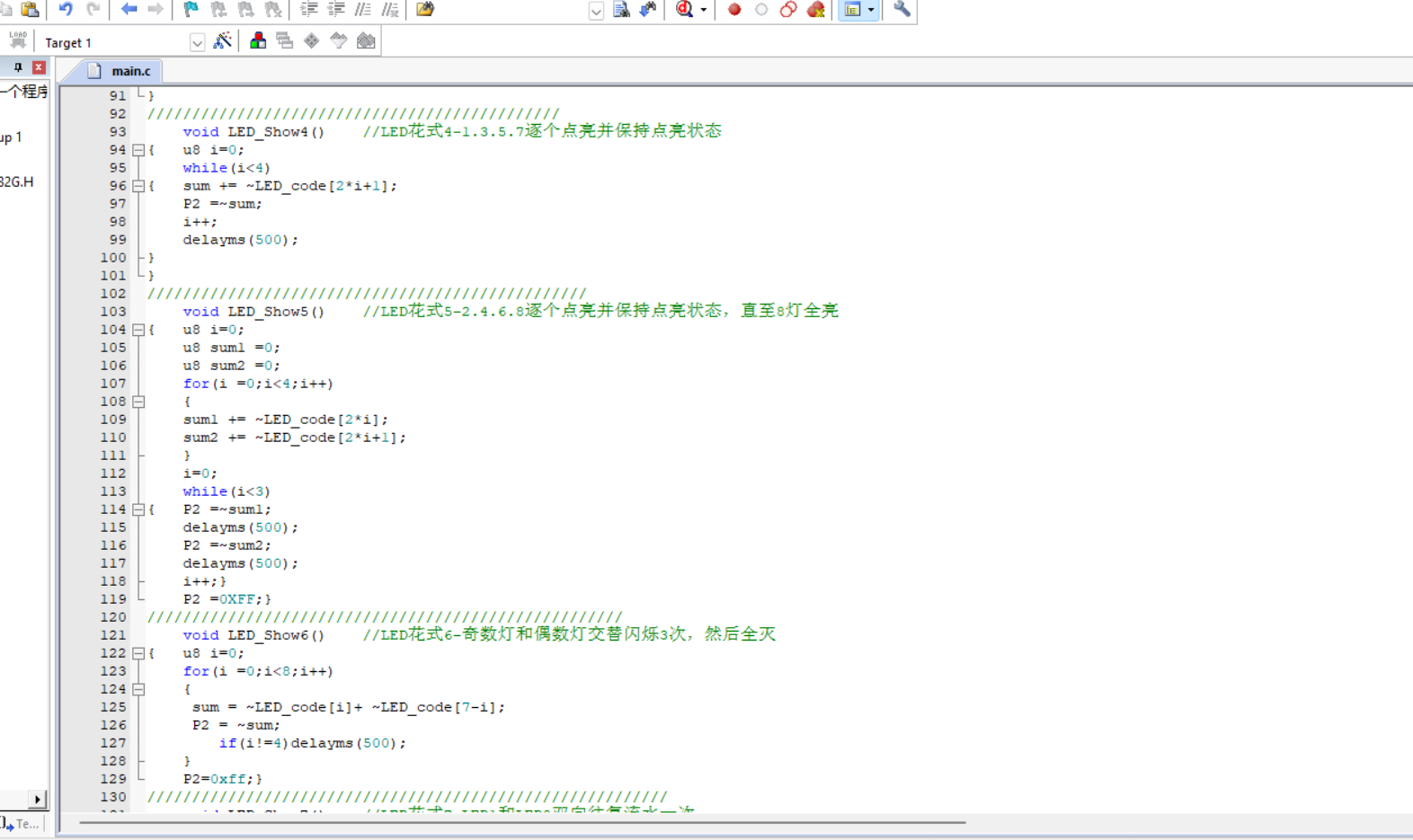This screenshot has height=840, width=1413.
Task: Open find text combo box dropdown
Action: 596,10
